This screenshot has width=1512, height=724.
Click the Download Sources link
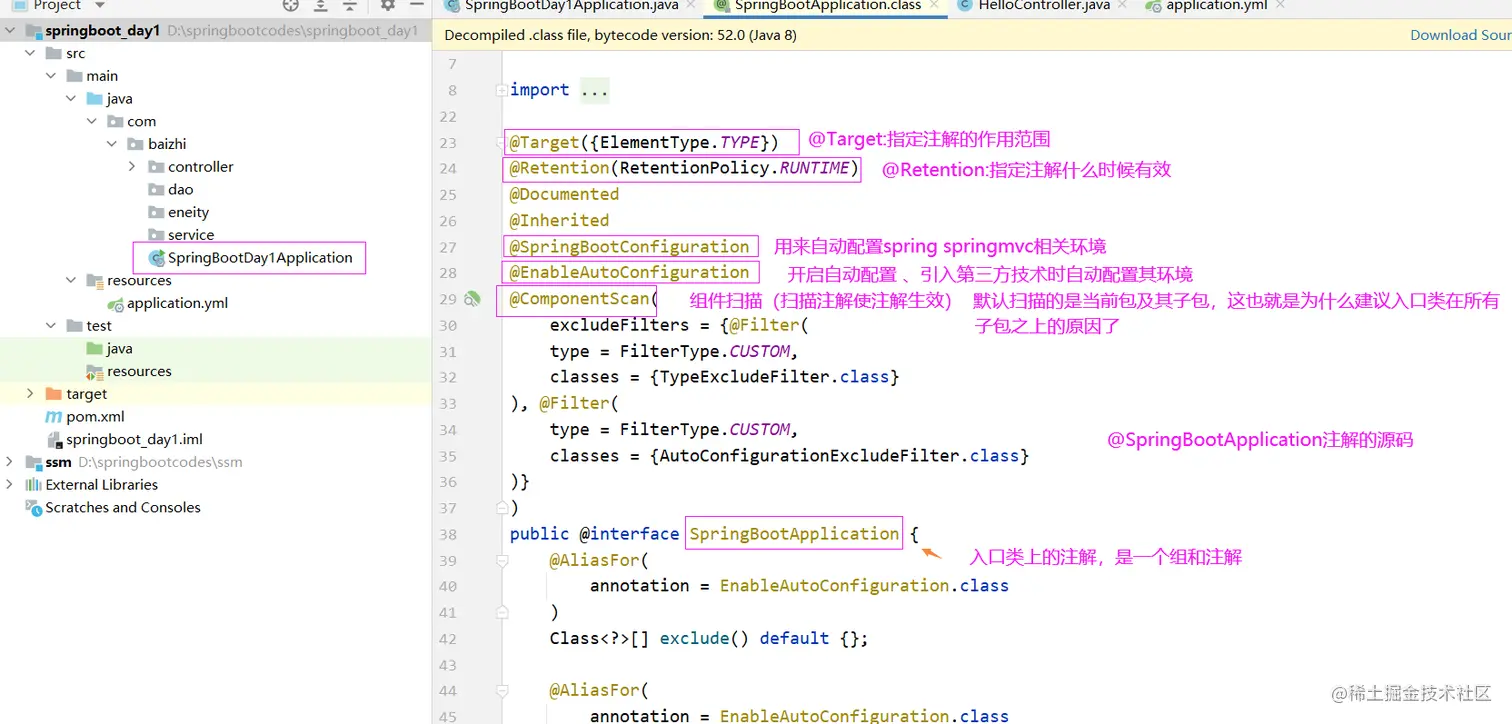(1460, 35)
